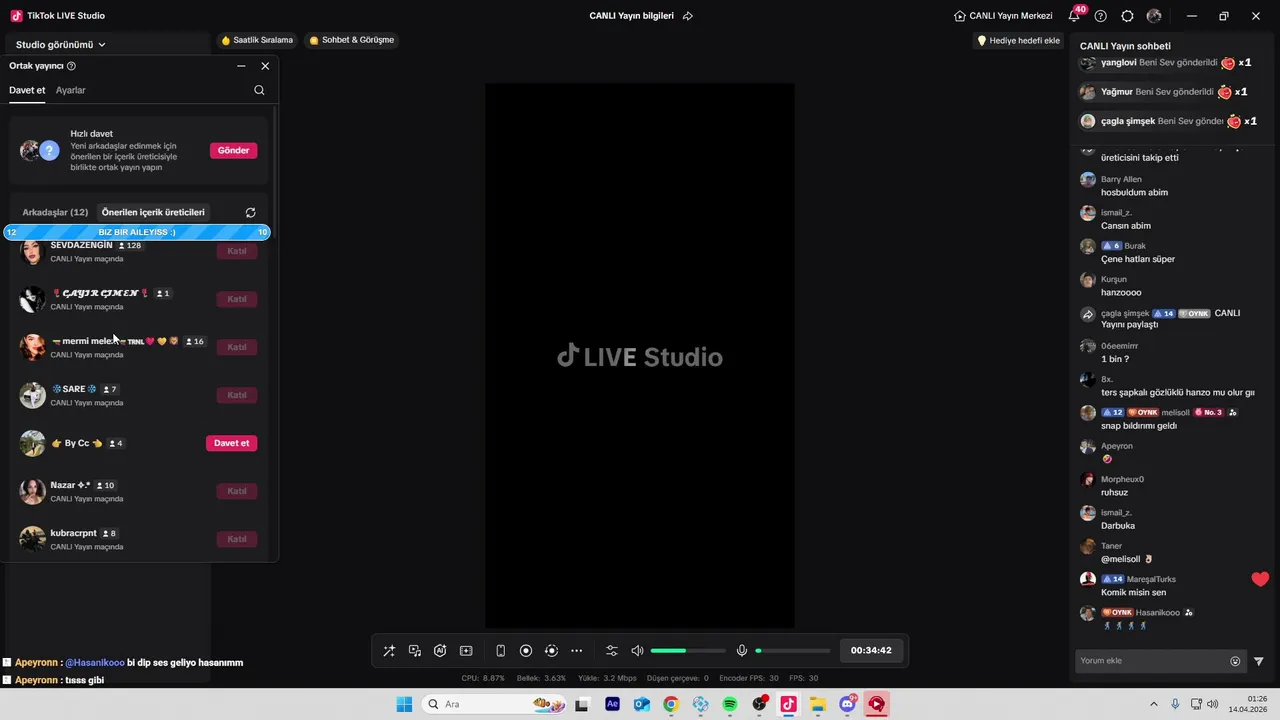Open the Saatlik Sıralama ranking
This screenshot has width=1280, height=720.
tap(257, 40)
